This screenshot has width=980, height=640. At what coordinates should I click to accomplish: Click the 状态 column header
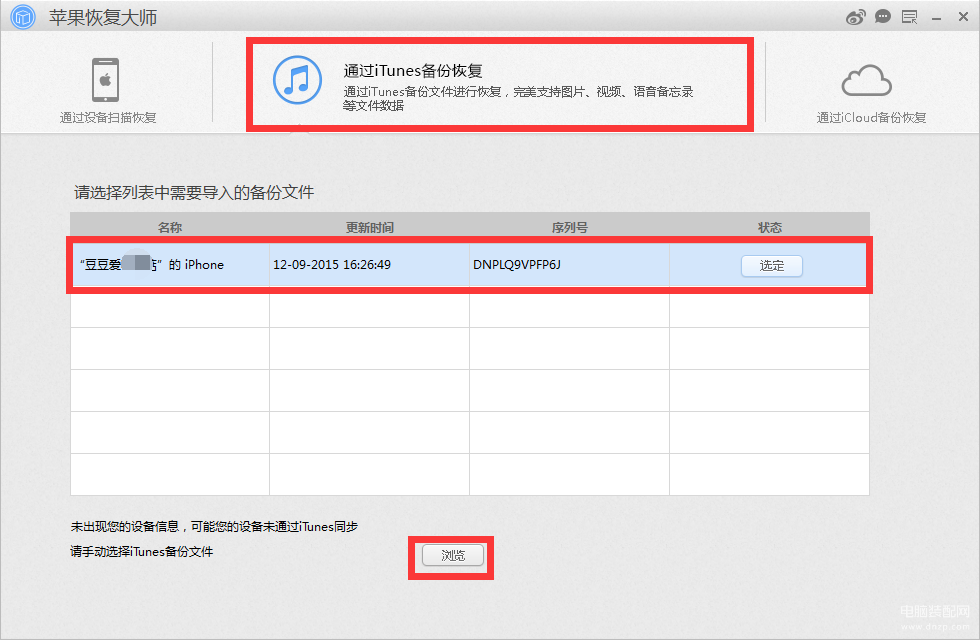tap(770, 228)
